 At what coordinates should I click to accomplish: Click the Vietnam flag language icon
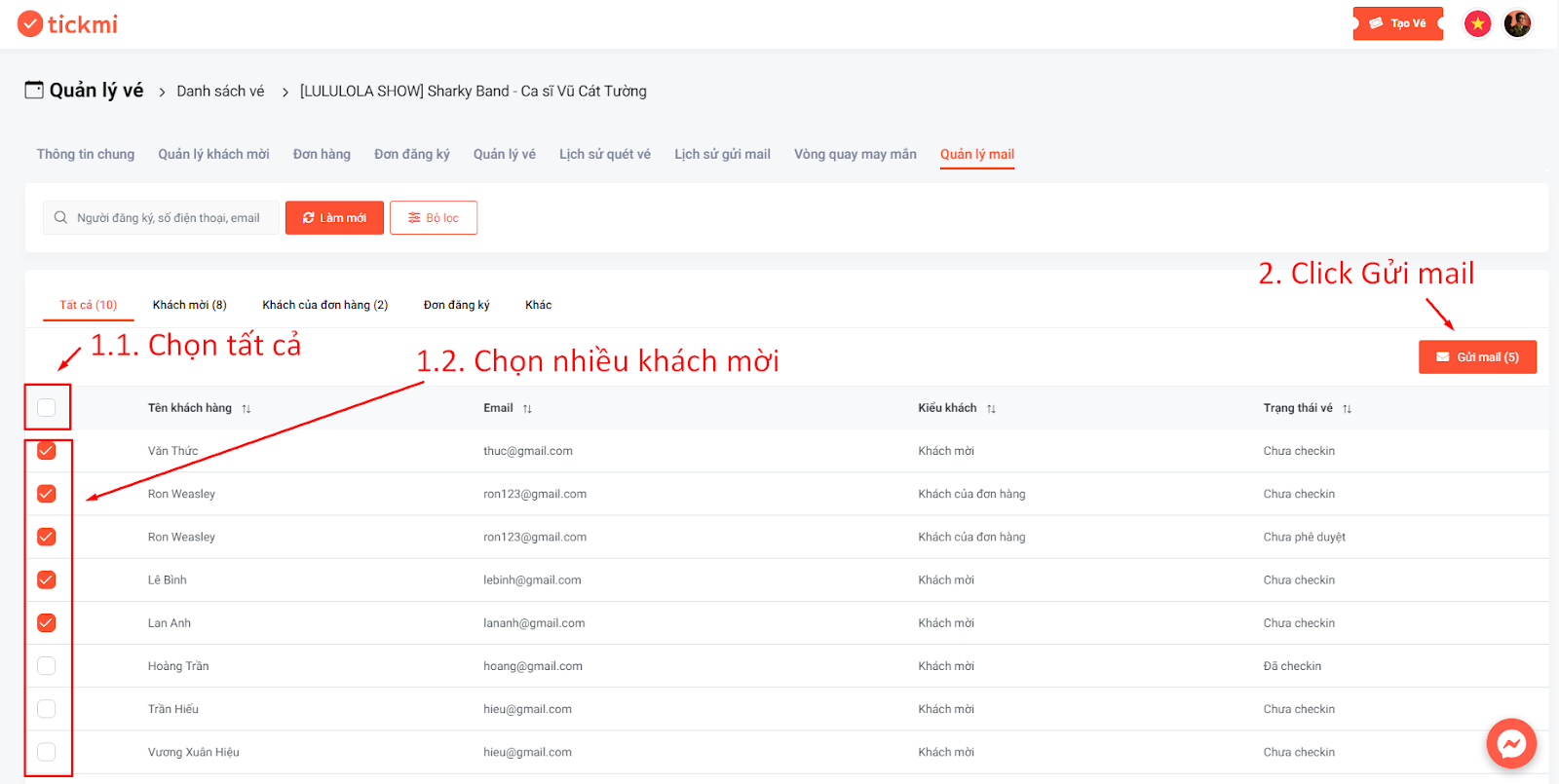click(1478, 23)
